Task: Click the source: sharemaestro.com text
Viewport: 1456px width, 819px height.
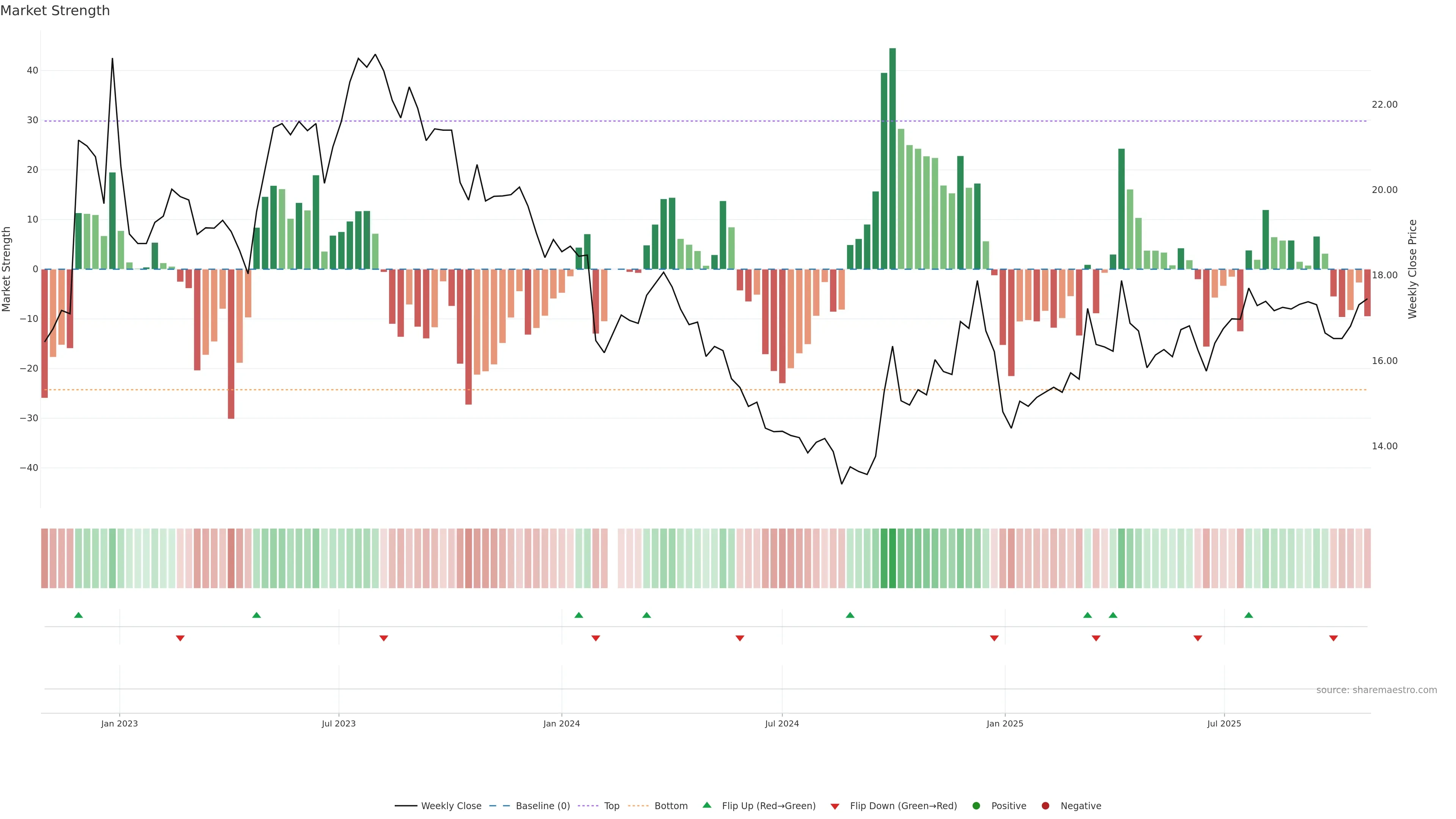Action: click(x=1376, y=690)
